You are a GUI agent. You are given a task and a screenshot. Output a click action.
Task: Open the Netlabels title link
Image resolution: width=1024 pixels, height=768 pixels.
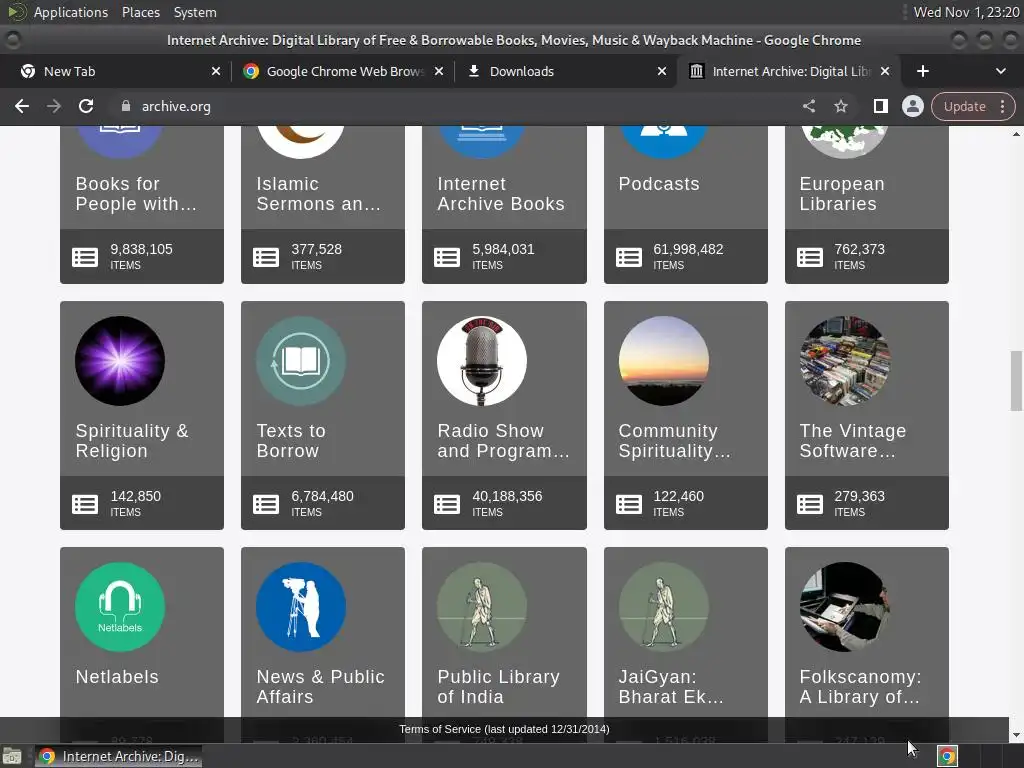[x=117, y=677]
